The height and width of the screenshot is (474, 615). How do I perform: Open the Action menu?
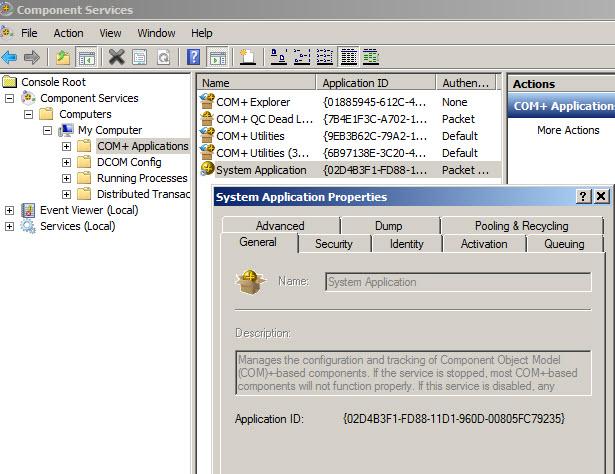[69, 33]
